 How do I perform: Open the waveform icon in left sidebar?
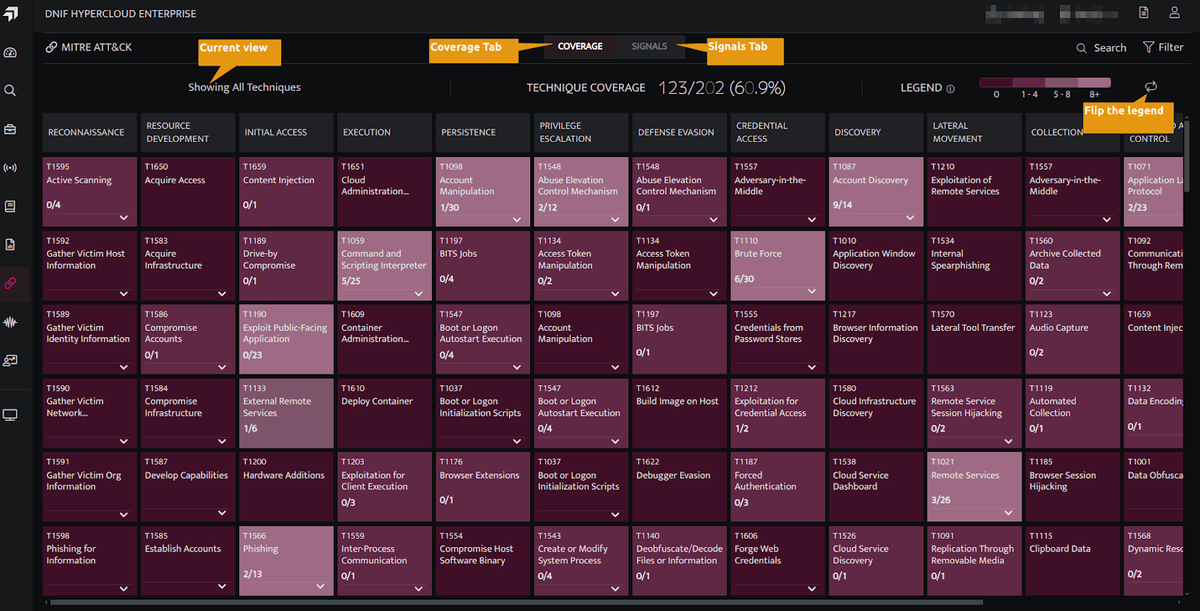point(11,322)
